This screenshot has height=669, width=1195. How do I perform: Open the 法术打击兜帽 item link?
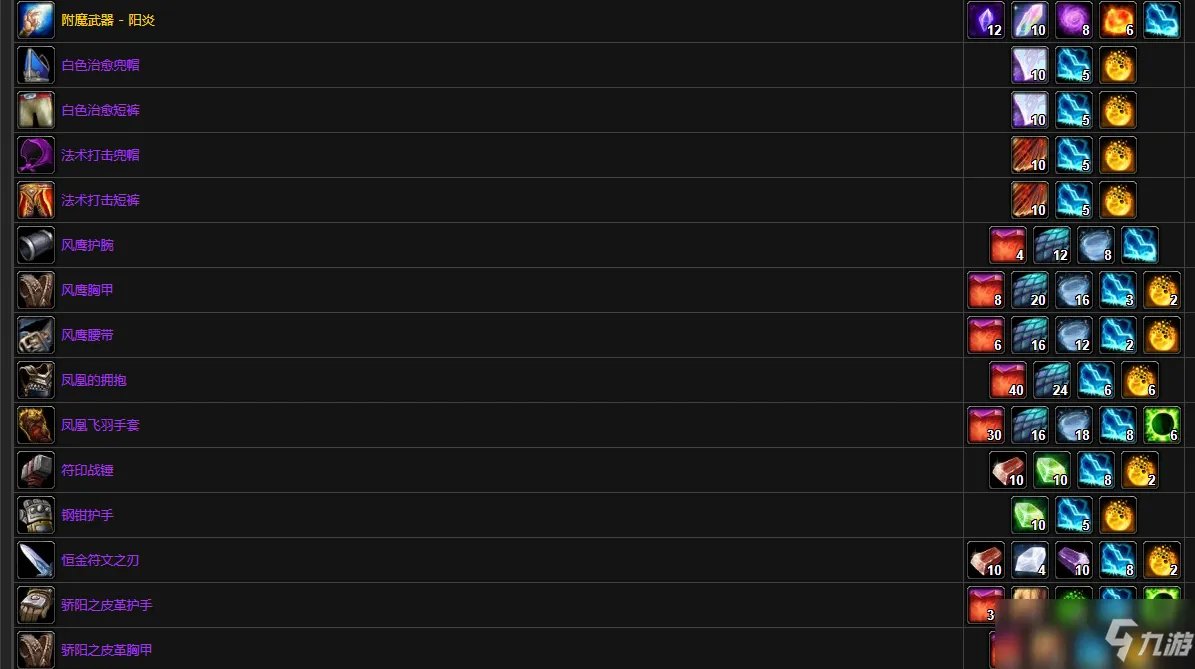(x=100, y=155)
